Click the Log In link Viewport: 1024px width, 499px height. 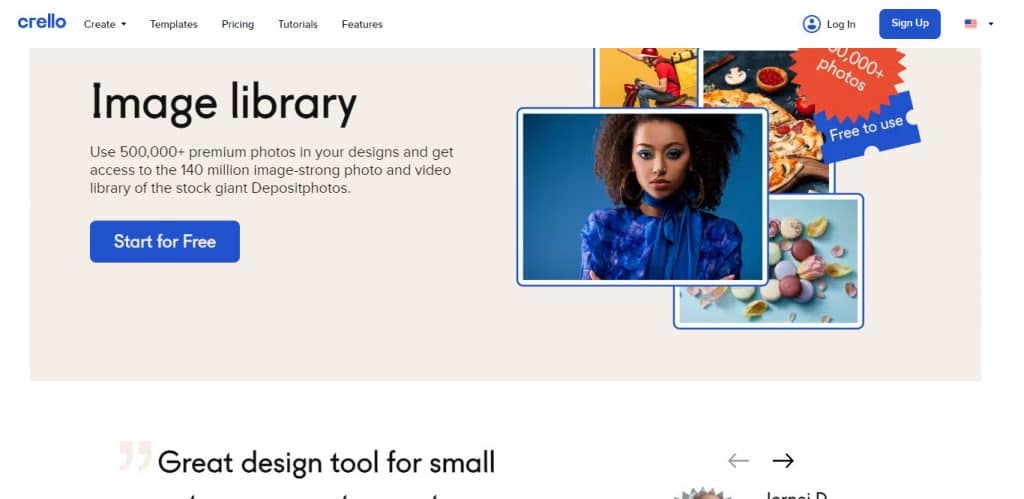tap(840, 24)
